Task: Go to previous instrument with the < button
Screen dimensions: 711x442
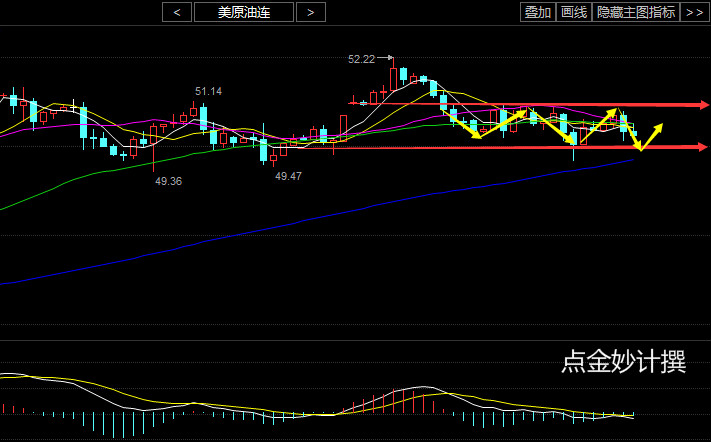Action: pyautogui.click(x=177, y=12)
